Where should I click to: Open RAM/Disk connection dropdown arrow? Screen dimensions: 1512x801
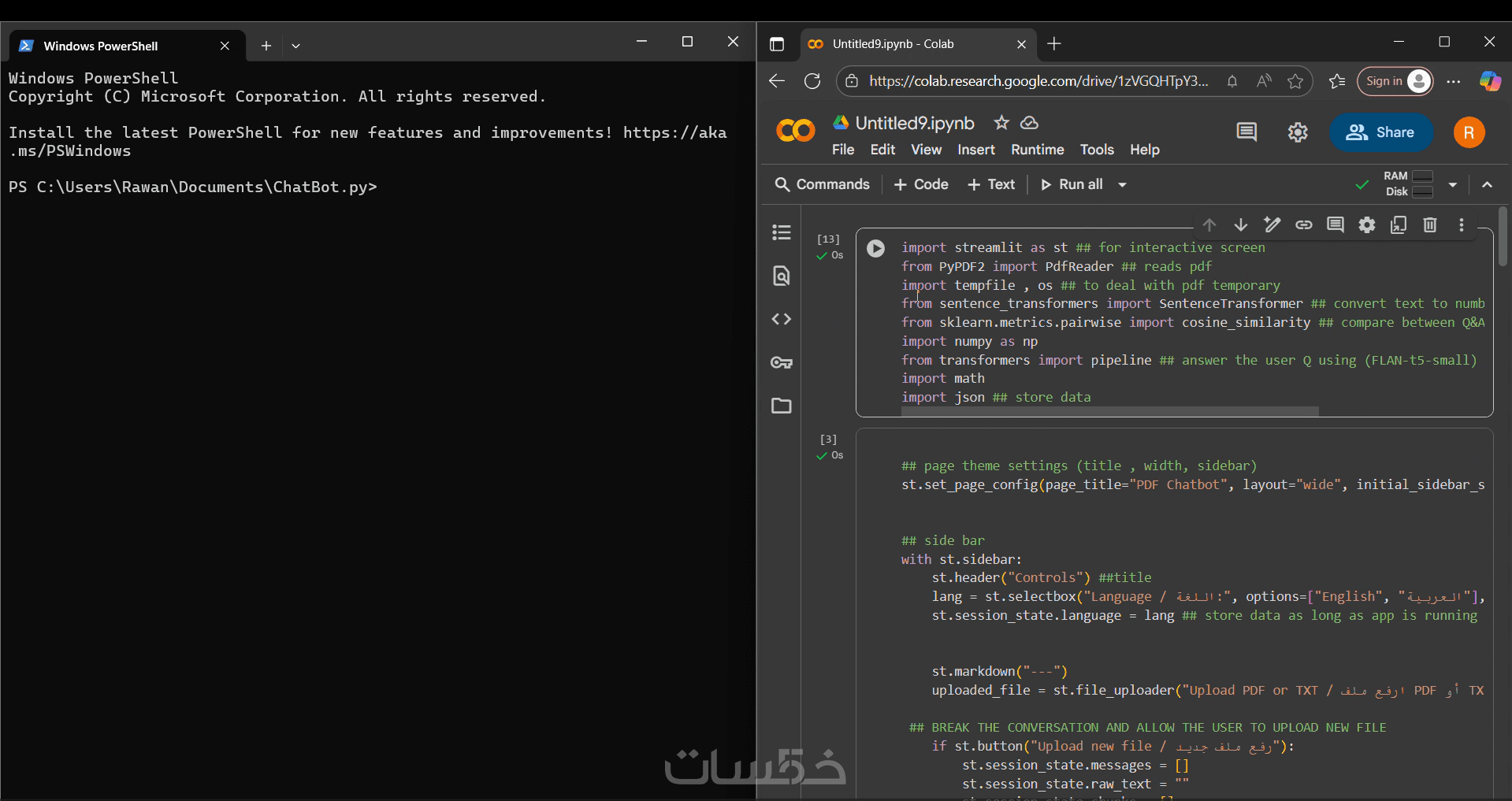pyautogui.click(x=1453, y=184)
